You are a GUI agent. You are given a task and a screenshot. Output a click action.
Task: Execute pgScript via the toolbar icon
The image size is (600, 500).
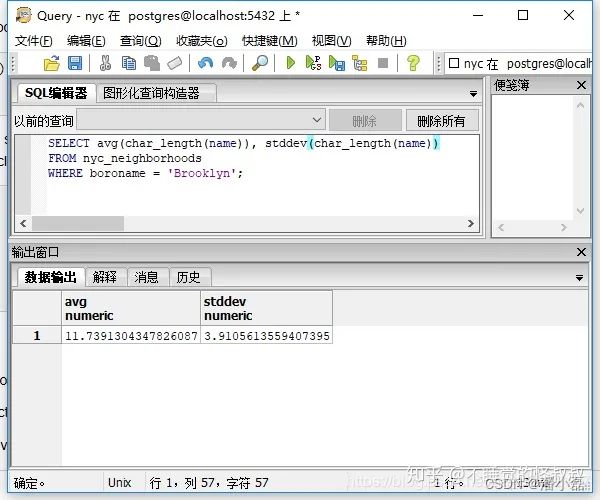[313, 63]
